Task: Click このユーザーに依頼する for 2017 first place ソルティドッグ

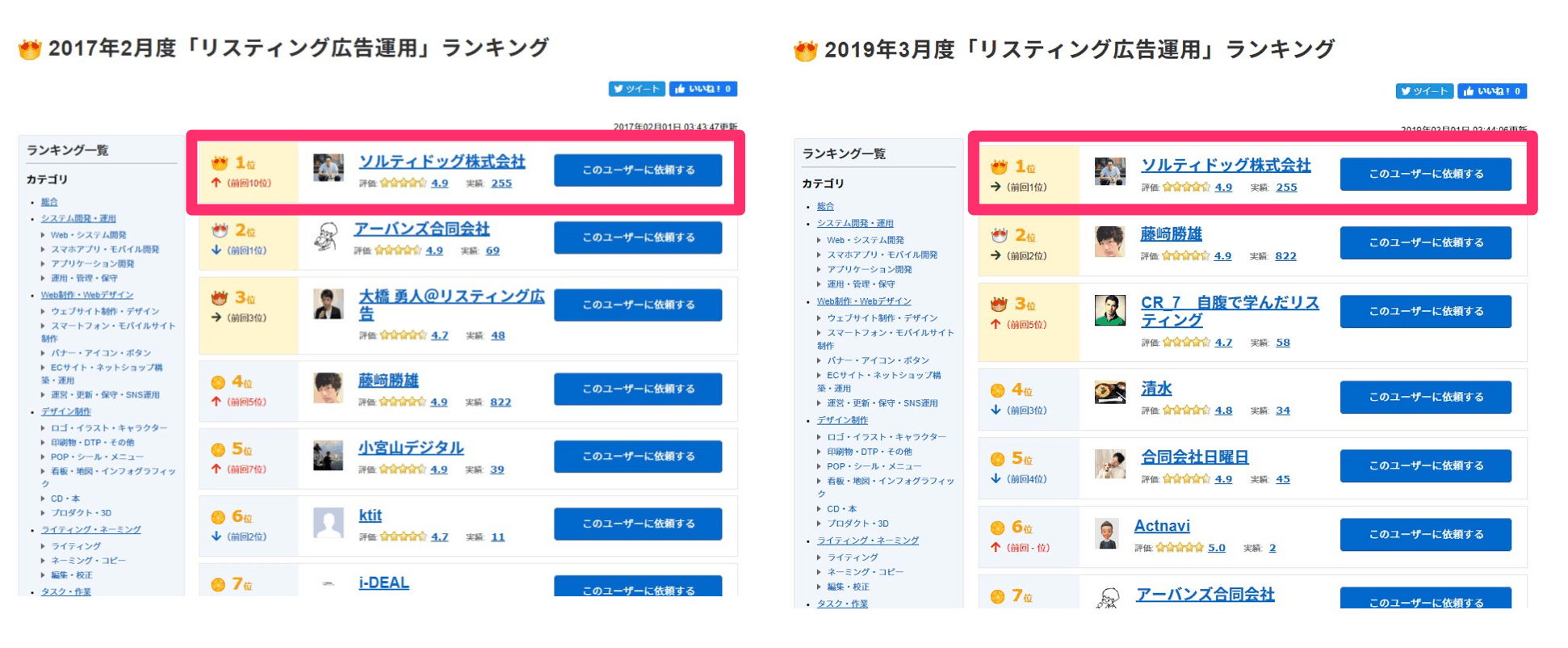Action: [x=638, y=170]
